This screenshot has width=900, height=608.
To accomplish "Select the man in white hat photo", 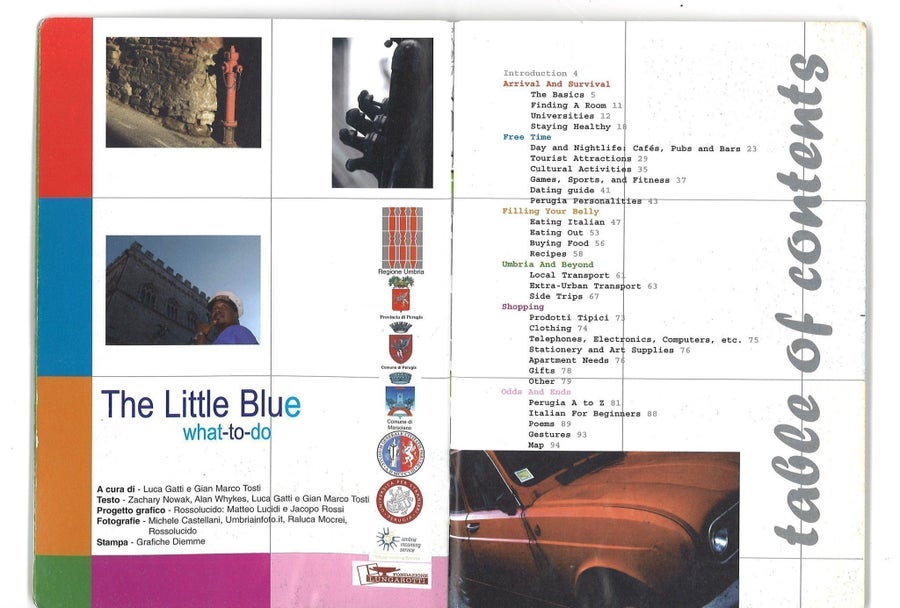I will click(x=183, y=290).
